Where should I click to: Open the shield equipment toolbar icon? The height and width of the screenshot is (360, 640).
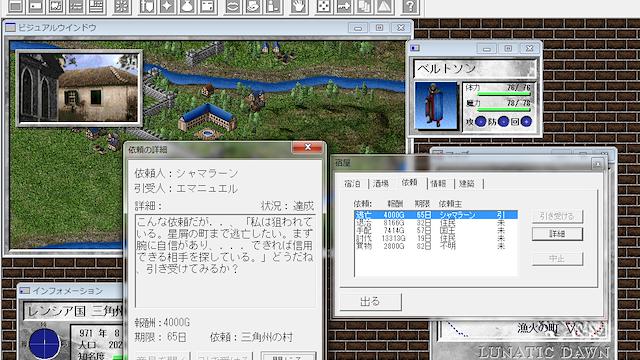coord(147,6)
